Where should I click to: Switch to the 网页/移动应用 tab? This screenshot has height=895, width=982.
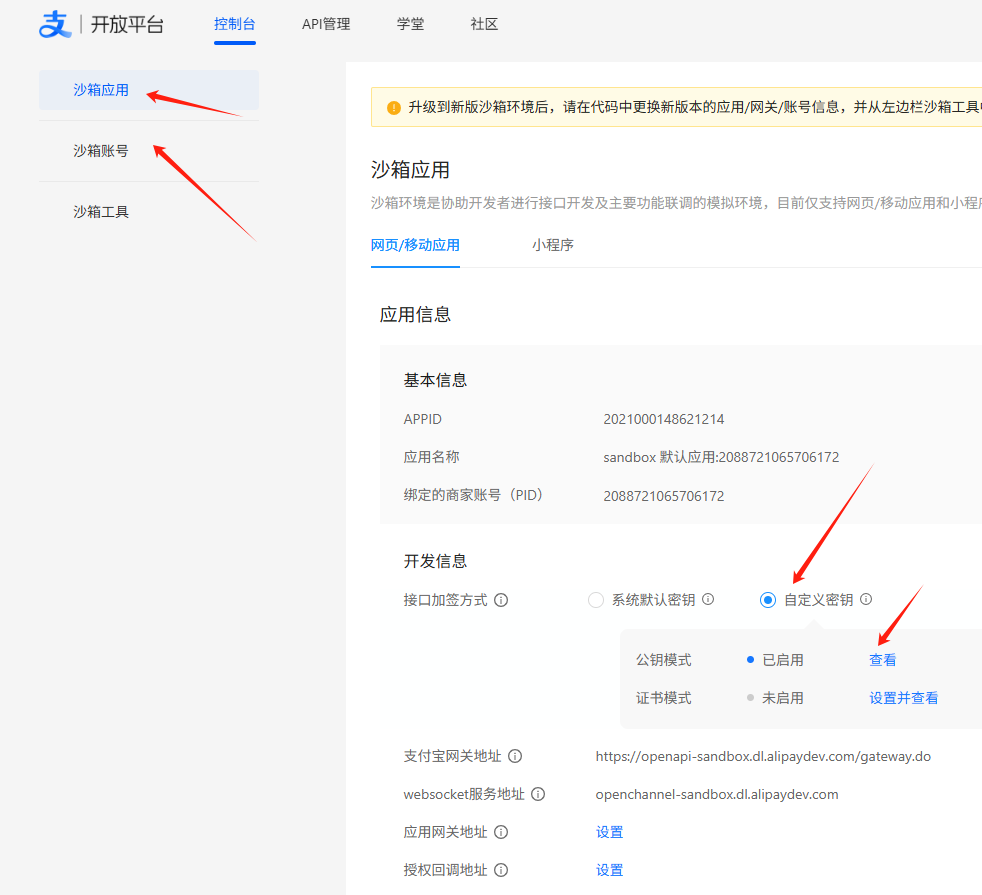click(415, 245)
